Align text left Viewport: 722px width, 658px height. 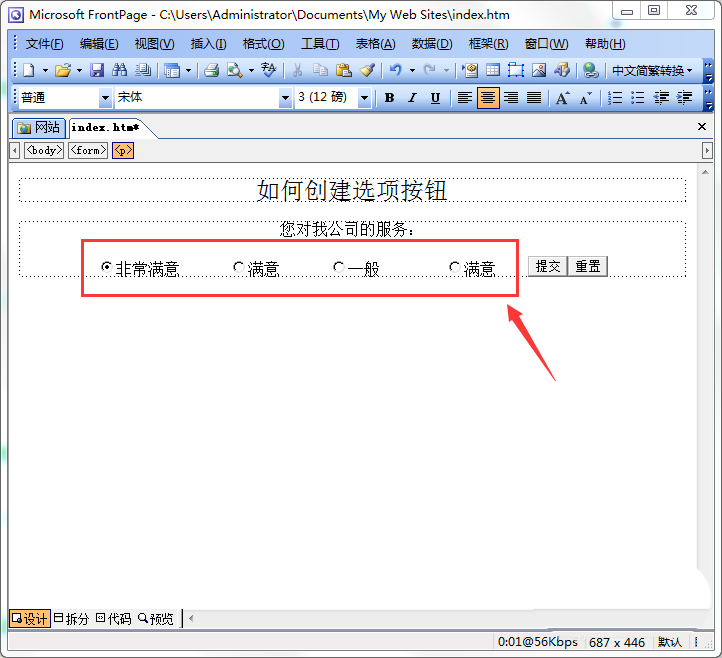[x=465, y=98]
